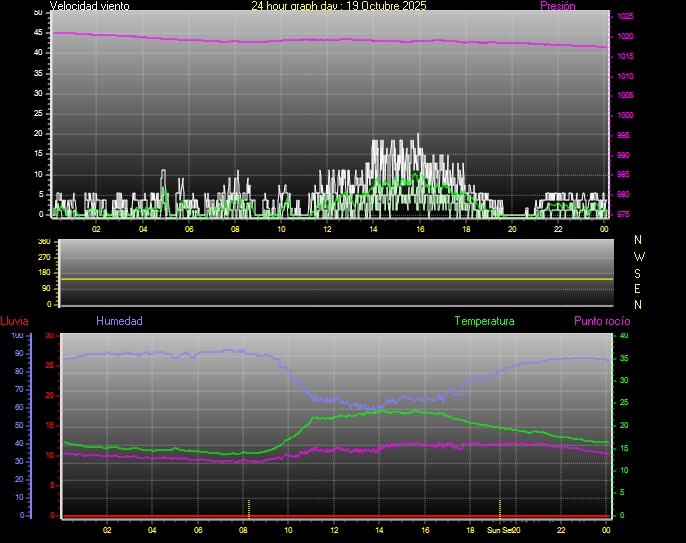Click the 1025 pressure axis value
The width and height of the screenshot is (686, 543).
coord(624,17)
